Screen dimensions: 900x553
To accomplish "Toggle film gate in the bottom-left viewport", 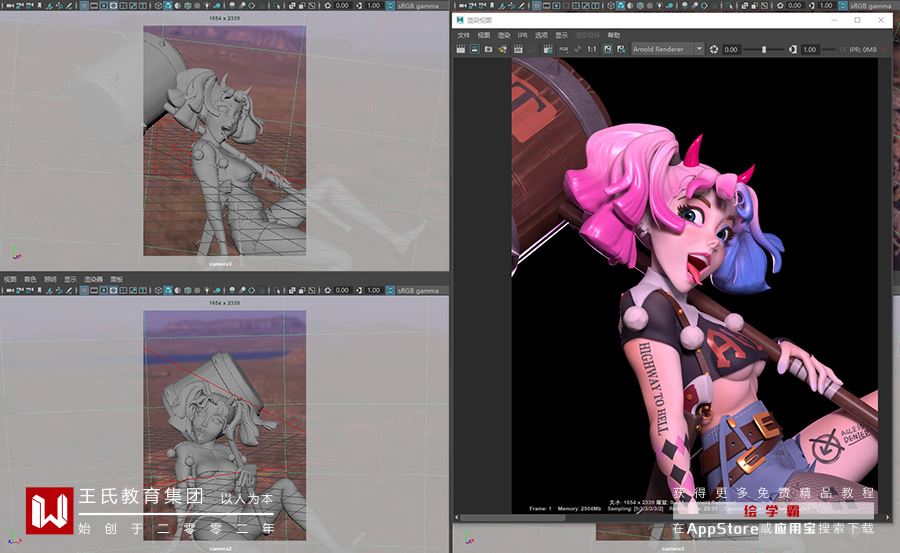I will coord(94,291).
